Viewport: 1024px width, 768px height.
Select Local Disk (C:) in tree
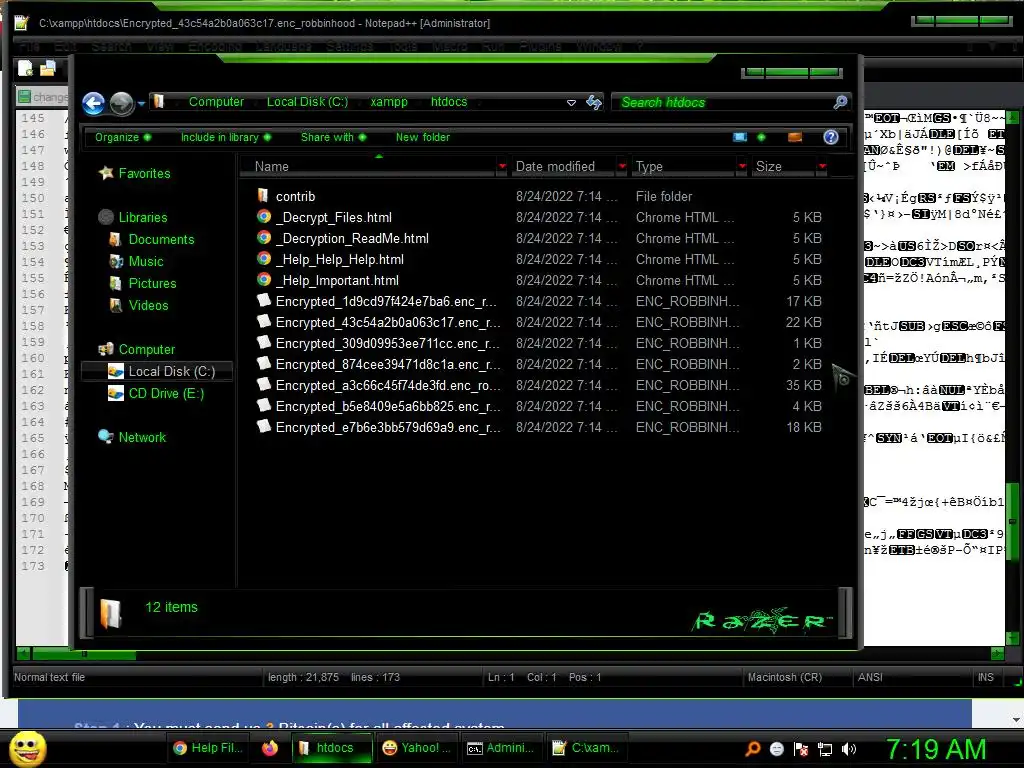point(171,372)
